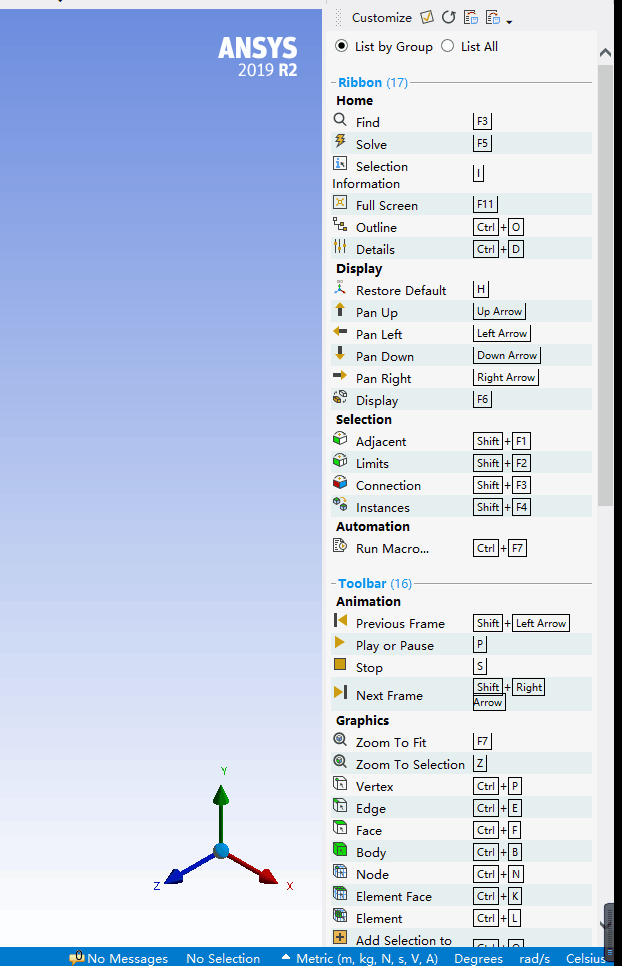Click the Stop animation square
This screenshot has width=622, height=966.
(340, 664)
